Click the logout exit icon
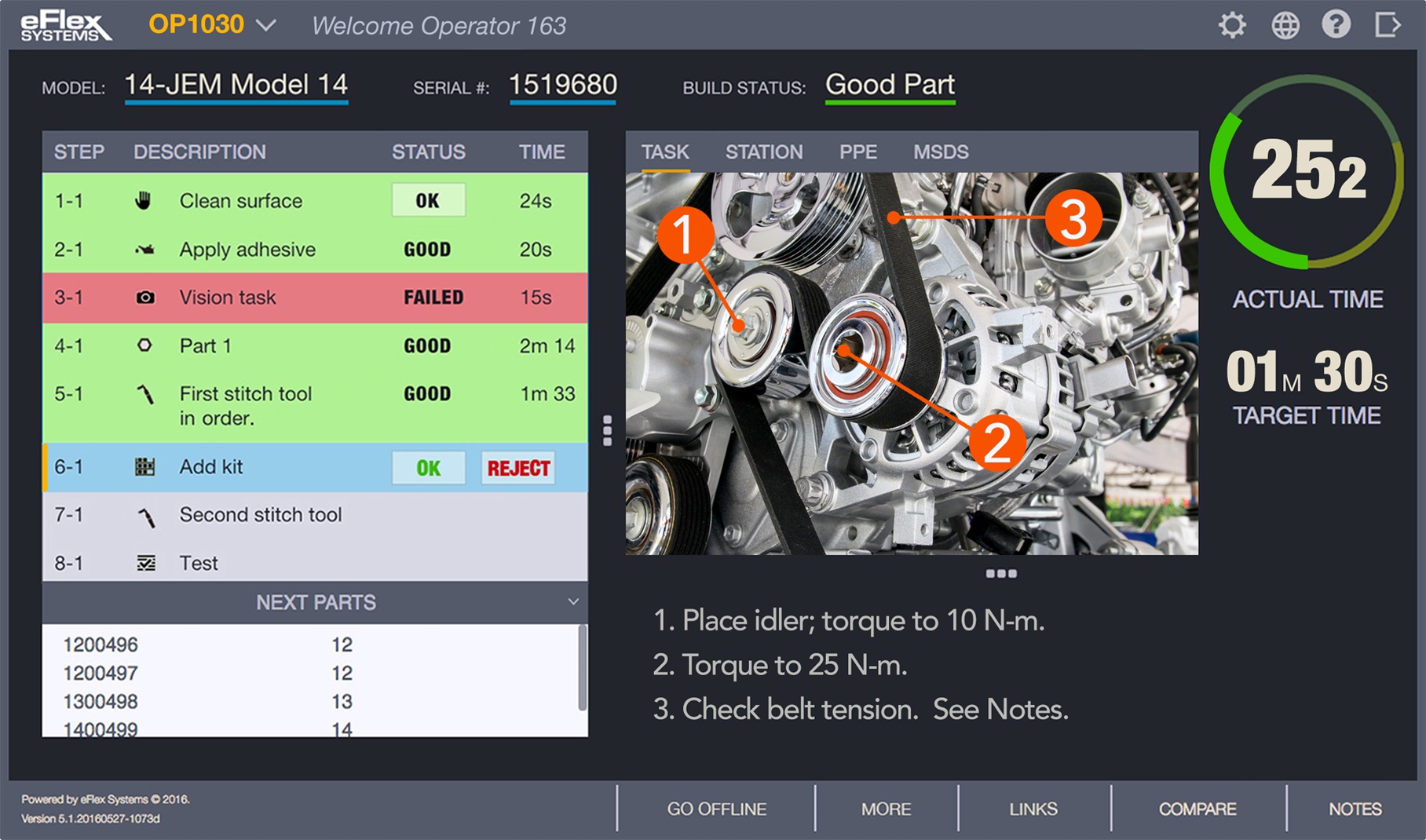1426x840 pixels. (1388, 25)
